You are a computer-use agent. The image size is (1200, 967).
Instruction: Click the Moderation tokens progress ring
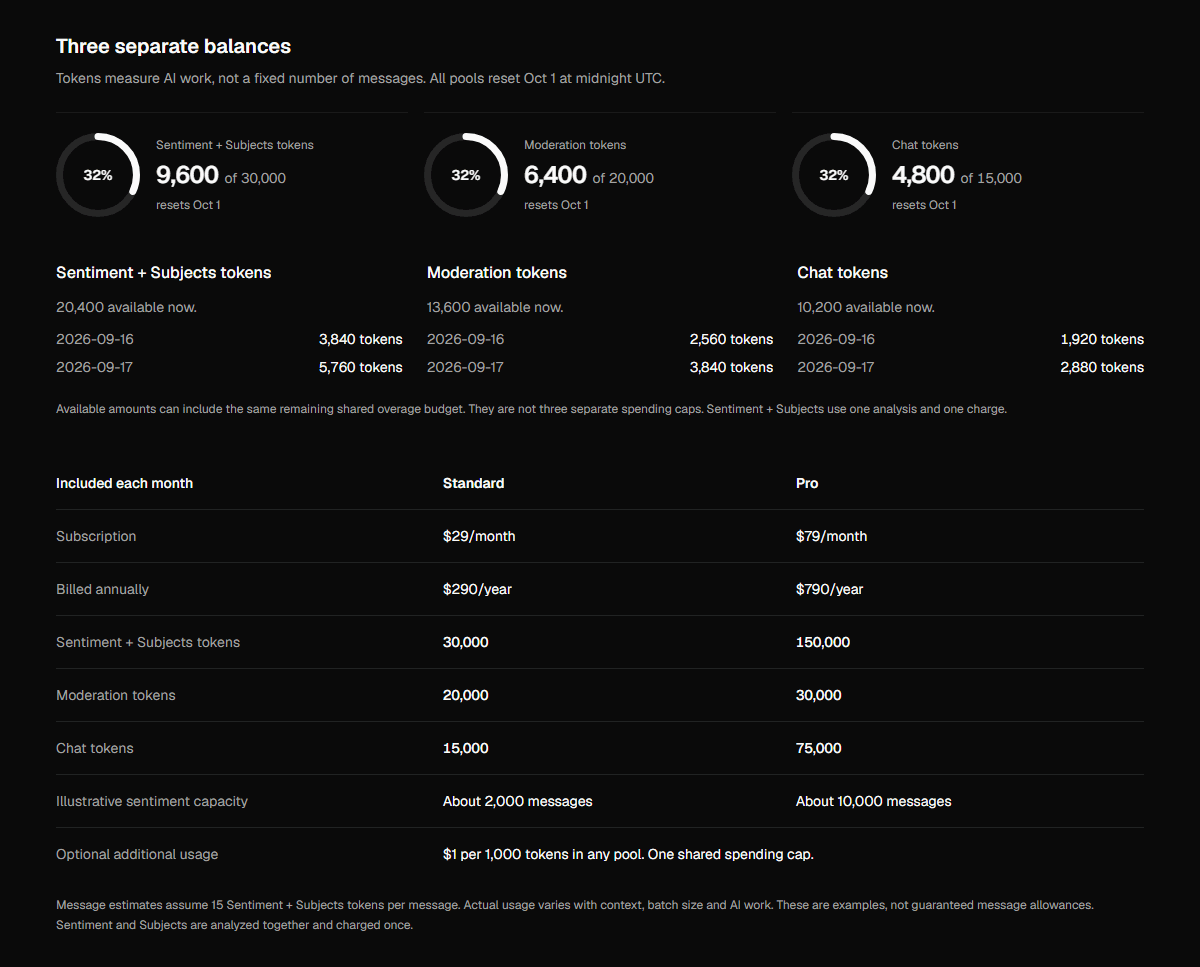pyautogui.click(x=466, y=175)
